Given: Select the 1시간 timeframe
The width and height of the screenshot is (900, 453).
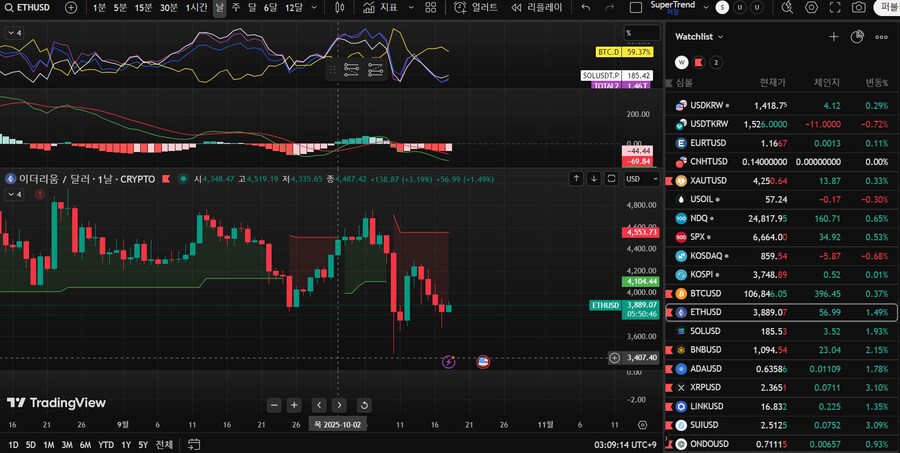Looking at the screenshot, I should pyautogui.click(x=196, y=7).
